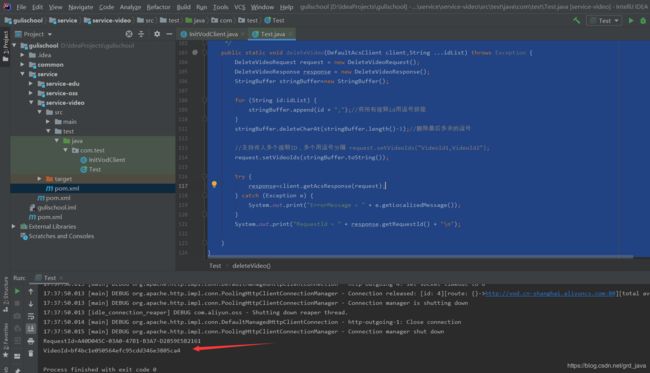
Task: Open the Refactor menu
Action: 158,7
